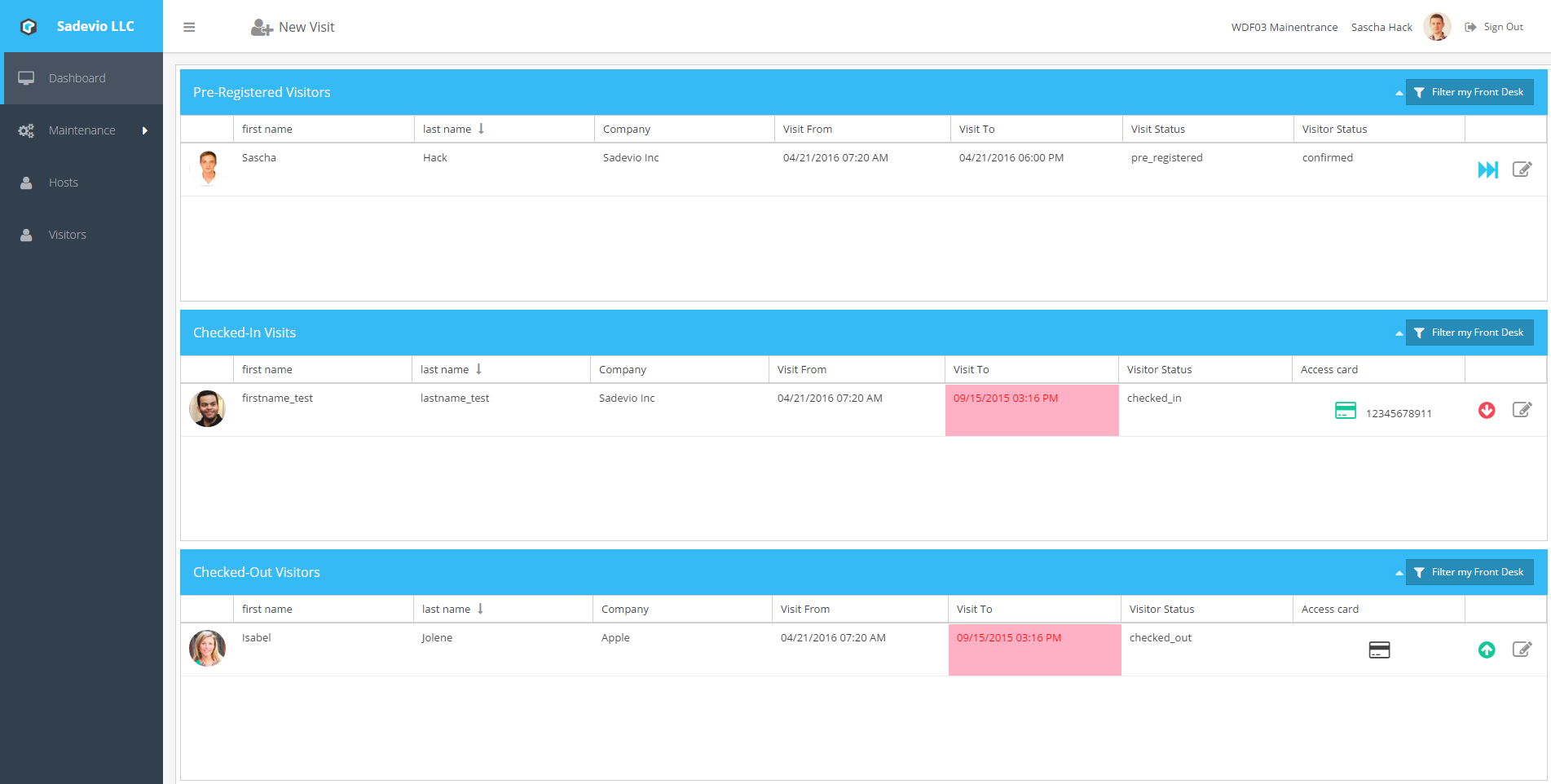This screenshot has width=1551, height=784.
Task: Toggle Filter my Front Desk for Checked-In Visits
Action: 1469,333
